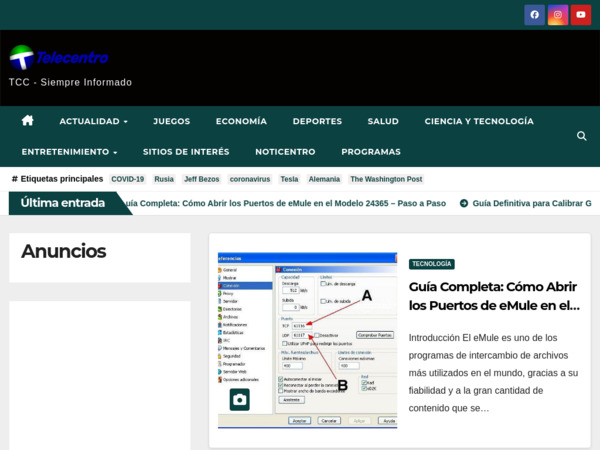Open article title Guía Completa: Cómo Abrir

[494, 296]
